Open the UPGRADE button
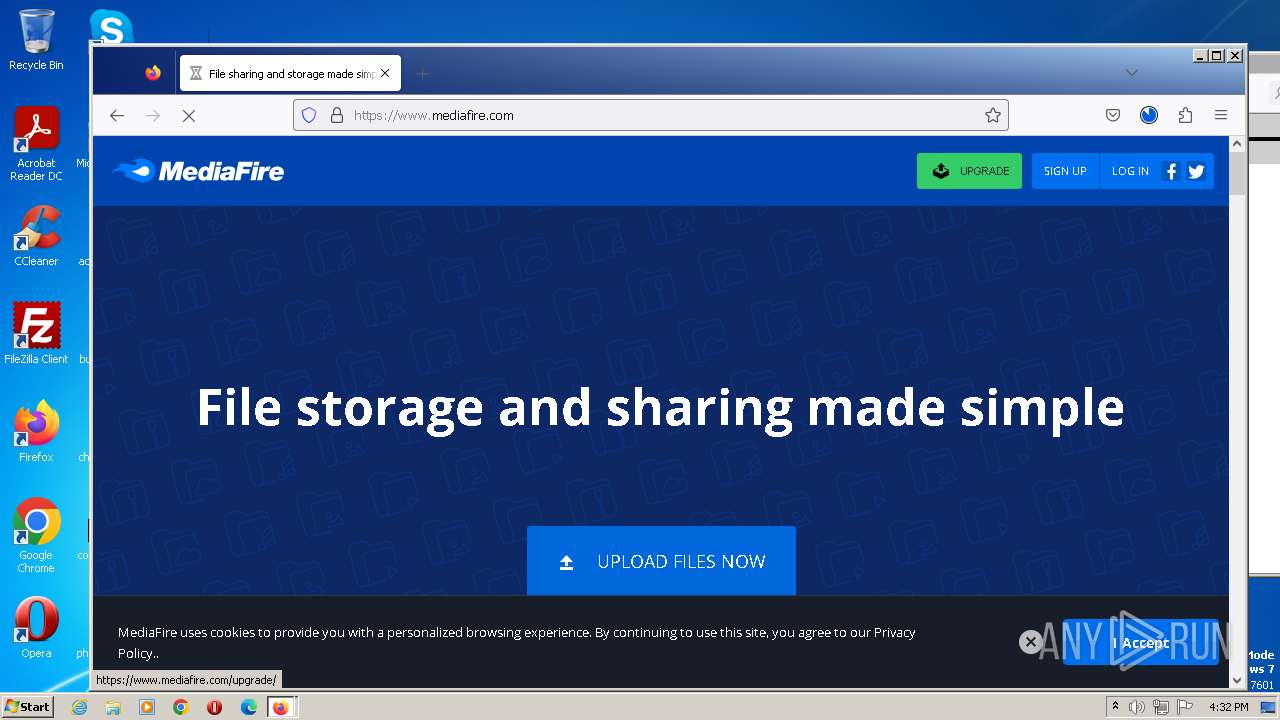Viewport: 1280px width, 720px height. coord(969,171)
